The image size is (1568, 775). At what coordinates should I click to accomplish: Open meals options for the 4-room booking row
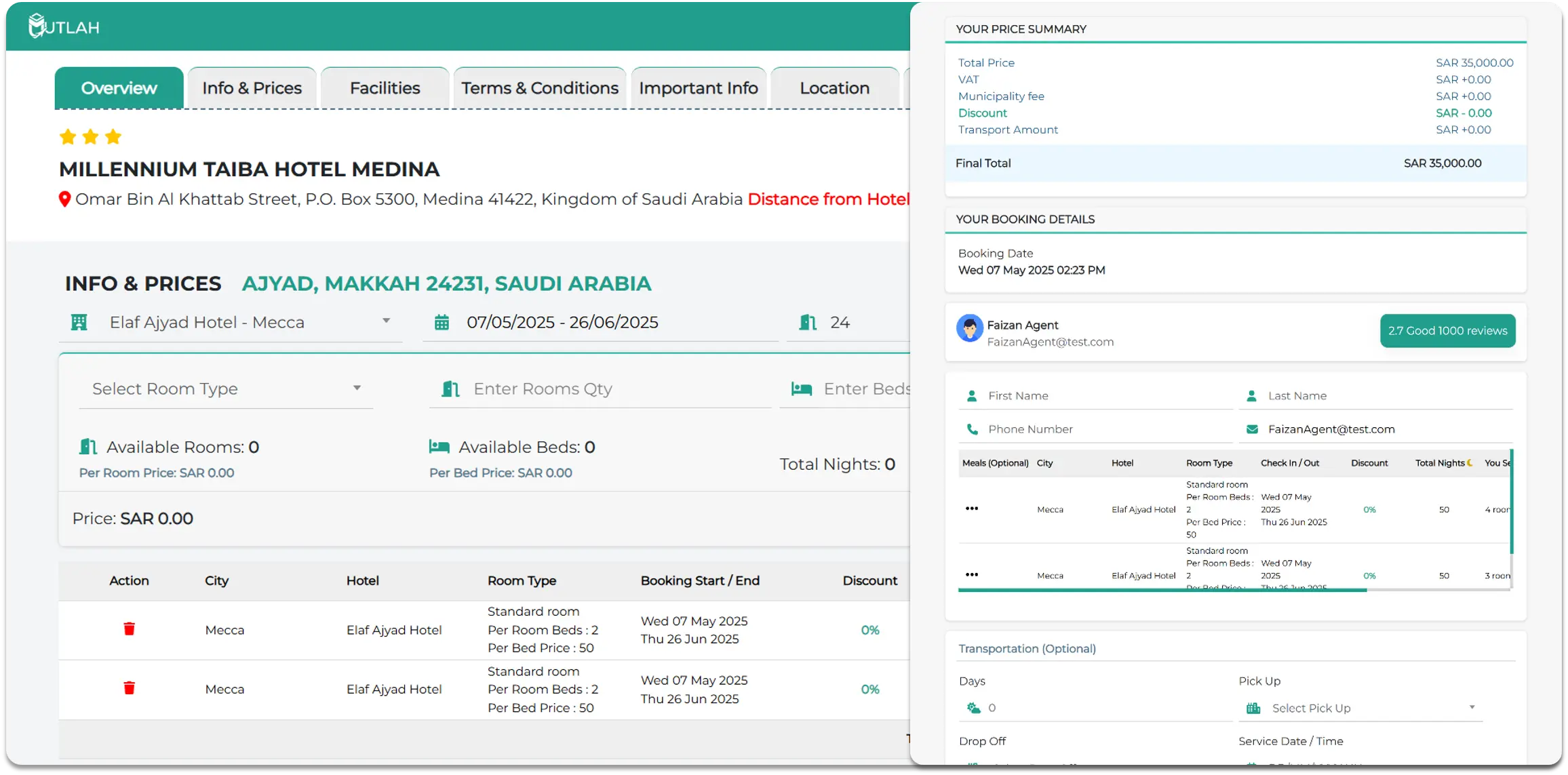[972, 509]
